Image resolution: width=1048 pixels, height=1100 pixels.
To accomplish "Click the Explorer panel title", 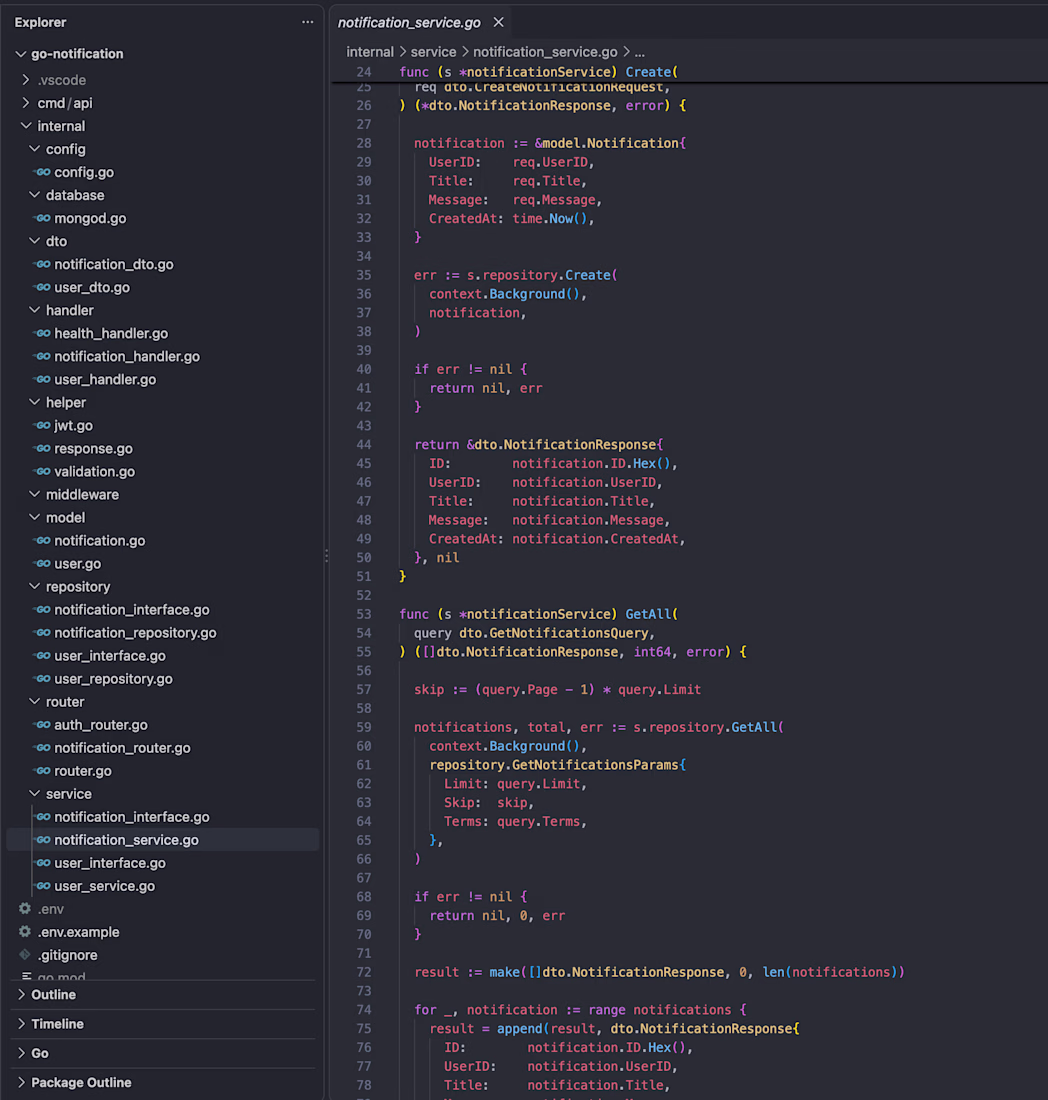I will (40, 22).
